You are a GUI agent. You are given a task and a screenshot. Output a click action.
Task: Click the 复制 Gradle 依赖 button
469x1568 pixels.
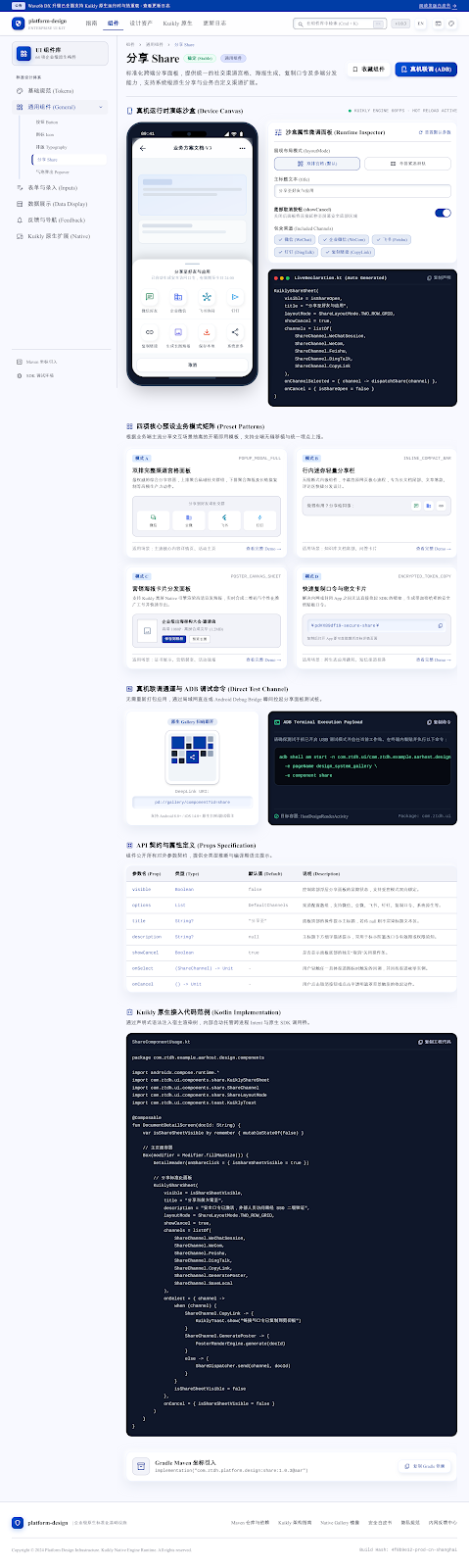click(426, 1466)
